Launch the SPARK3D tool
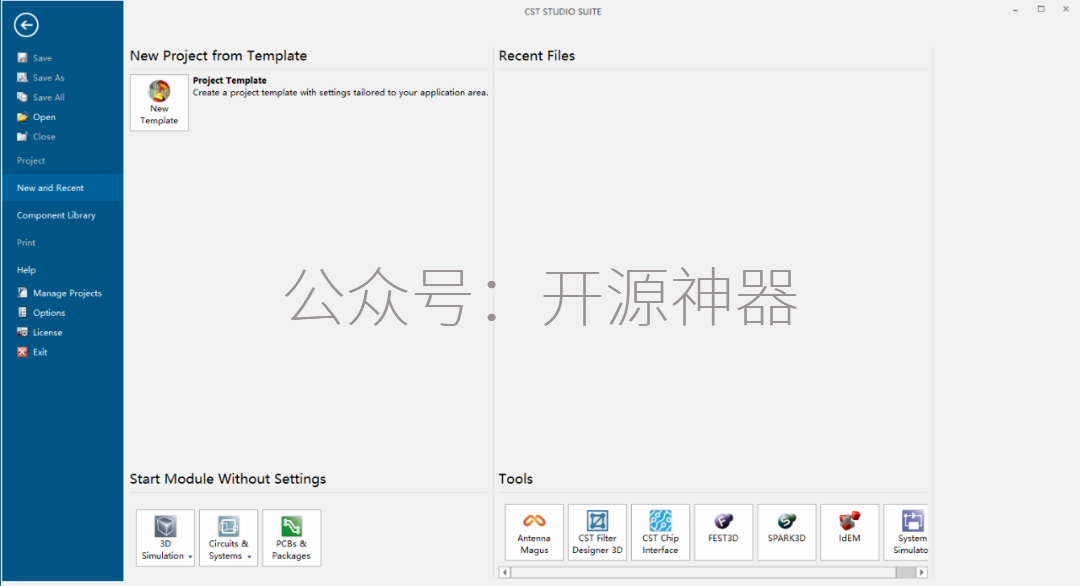 (x=787, y=532)
